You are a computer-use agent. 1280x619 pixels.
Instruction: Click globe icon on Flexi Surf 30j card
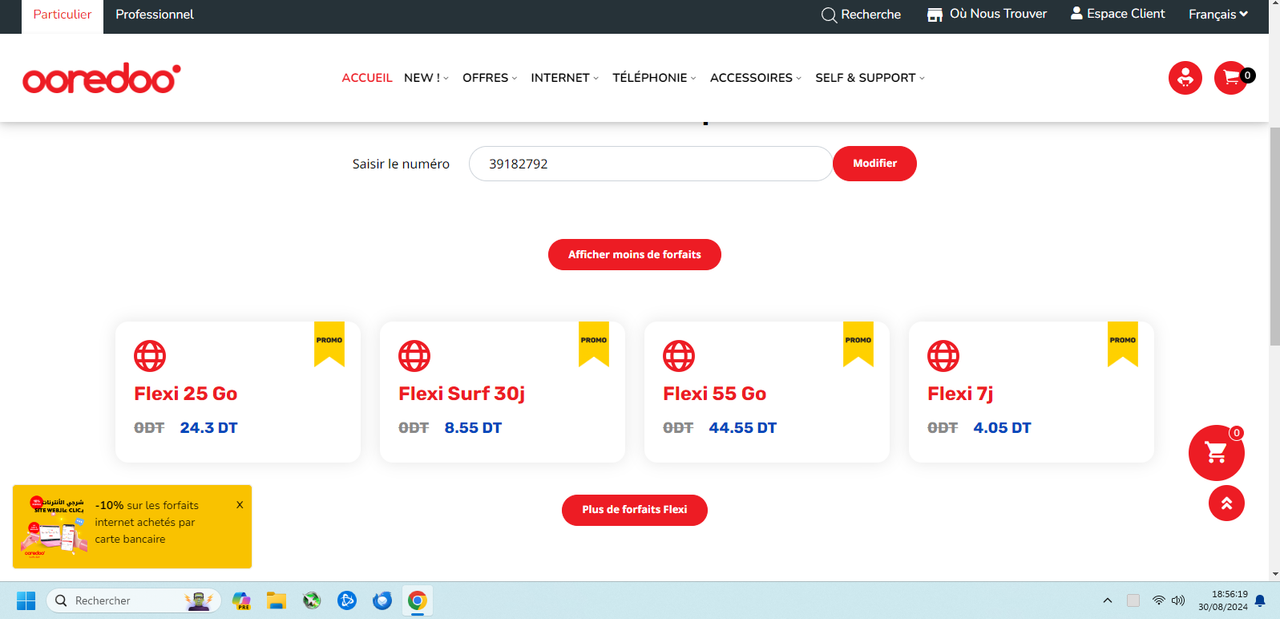[414, 356]
